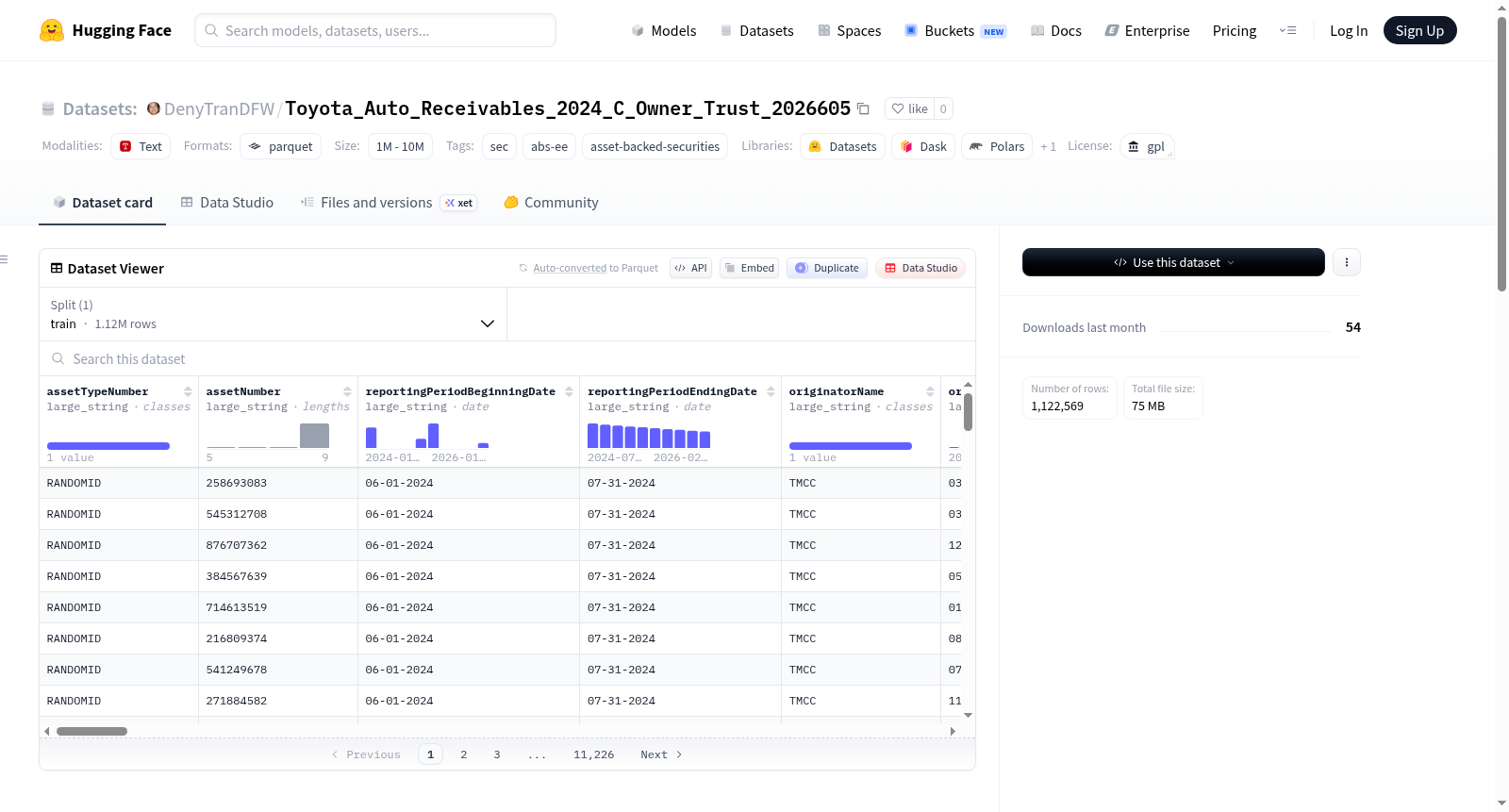The image size is (1509, 812).
Task: Open the Datasets nav item
Action: 756,30
